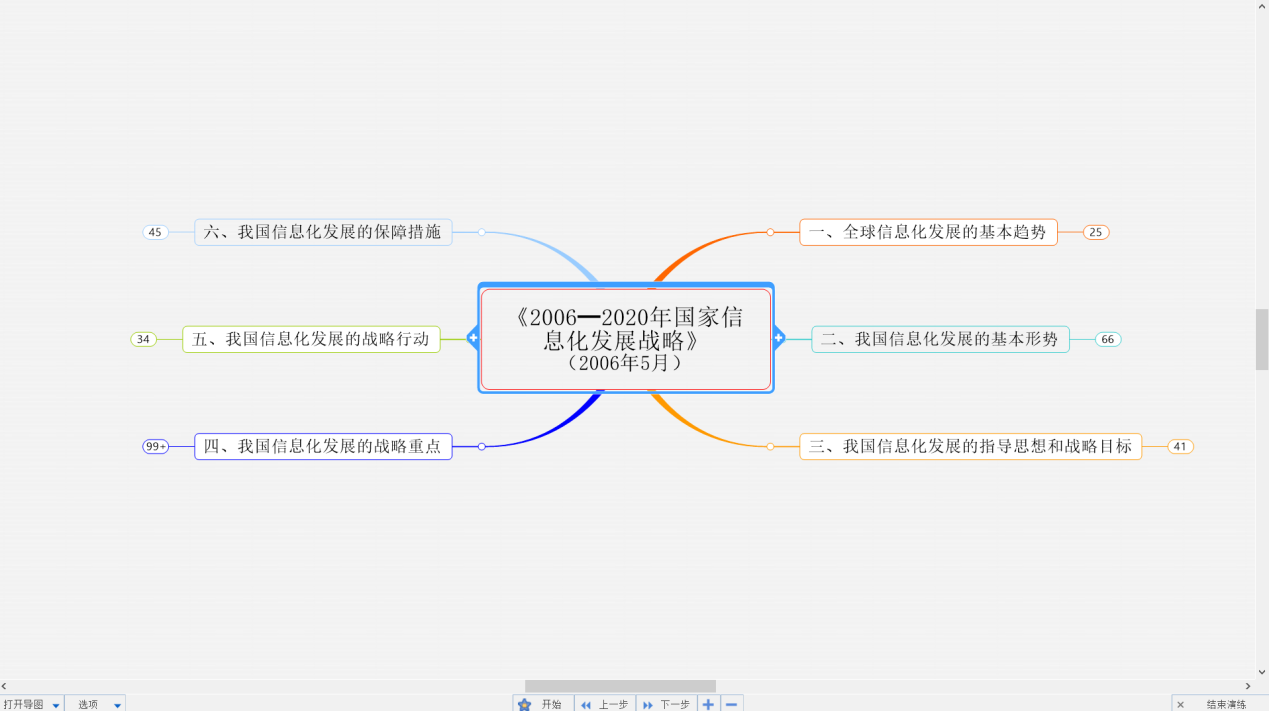The height and width of the screenshot is (711, 1269).
Task: Expand the 66 subtopics badge
Action: tap(1108, 339)
